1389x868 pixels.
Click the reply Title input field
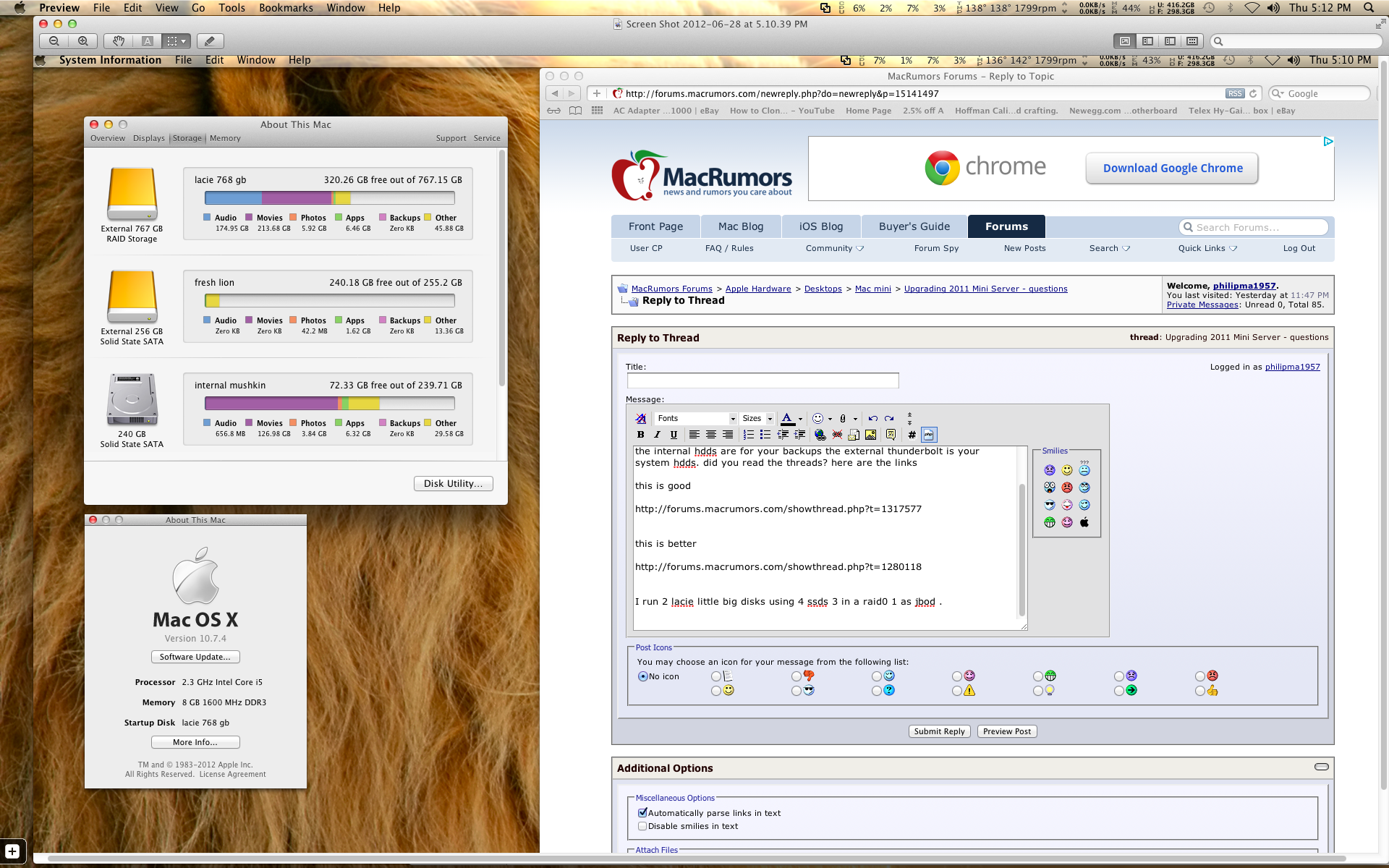coord(763,380)
